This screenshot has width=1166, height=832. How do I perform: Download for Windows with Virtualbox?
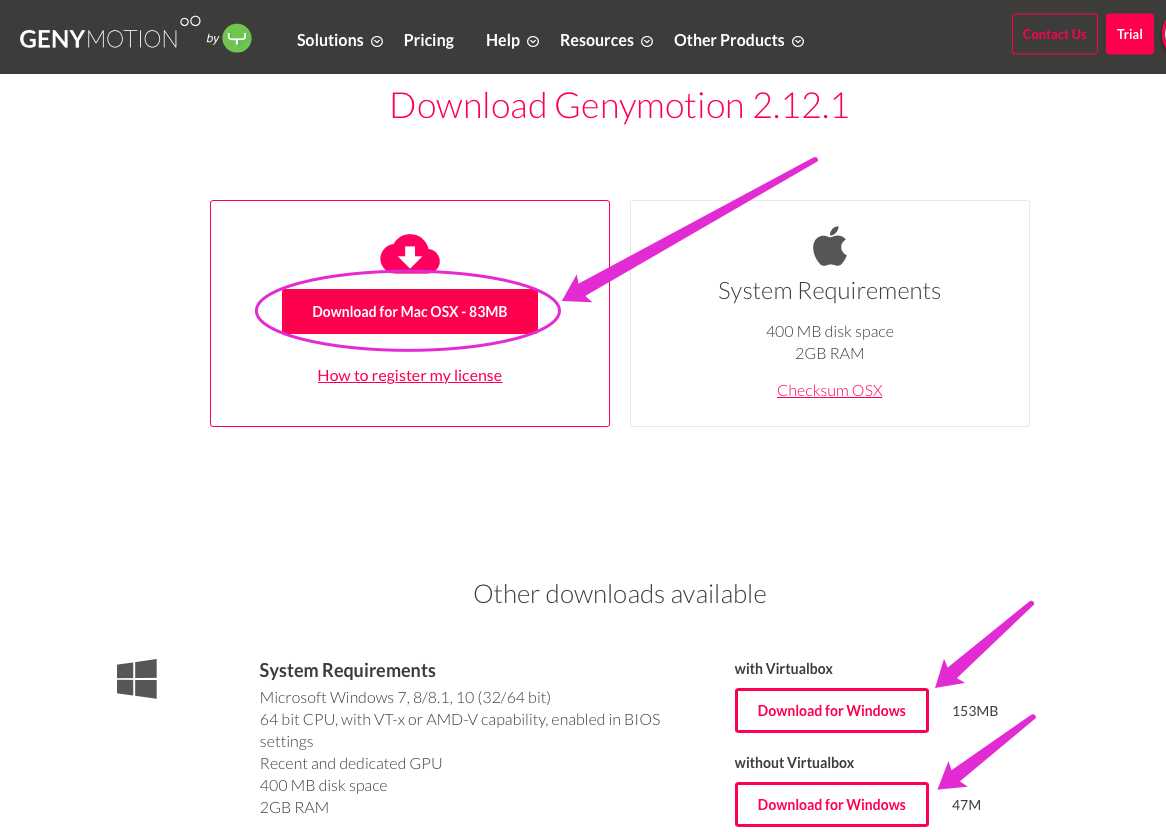[x=831, y=711]
